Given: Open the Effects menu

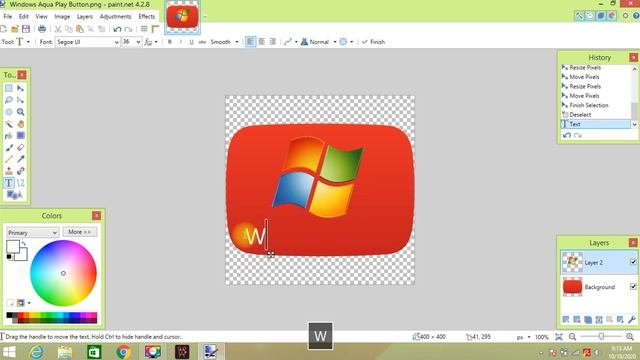Looking at the screenshot, I should tap(147, 16).
